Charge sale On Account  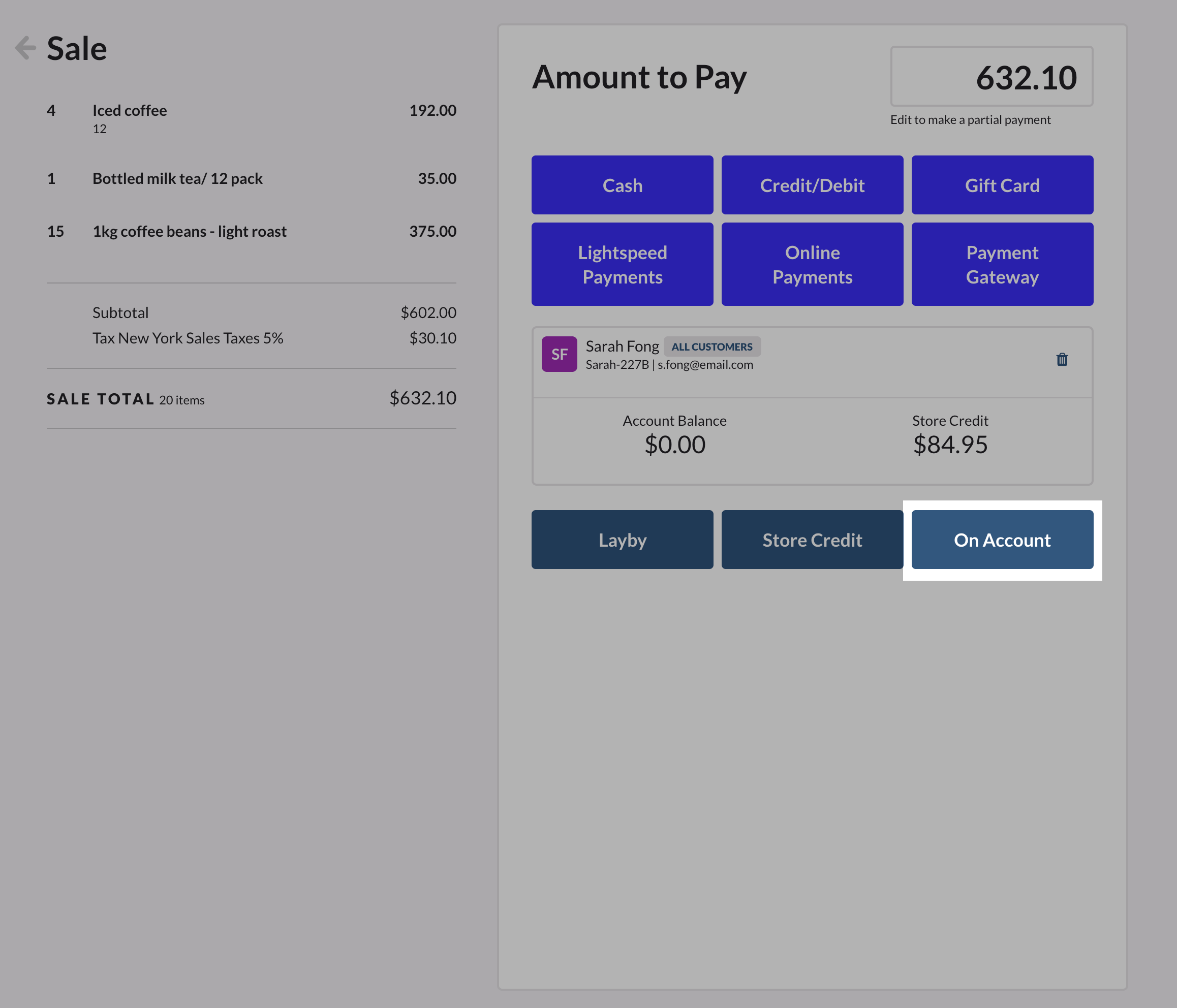1002,540
